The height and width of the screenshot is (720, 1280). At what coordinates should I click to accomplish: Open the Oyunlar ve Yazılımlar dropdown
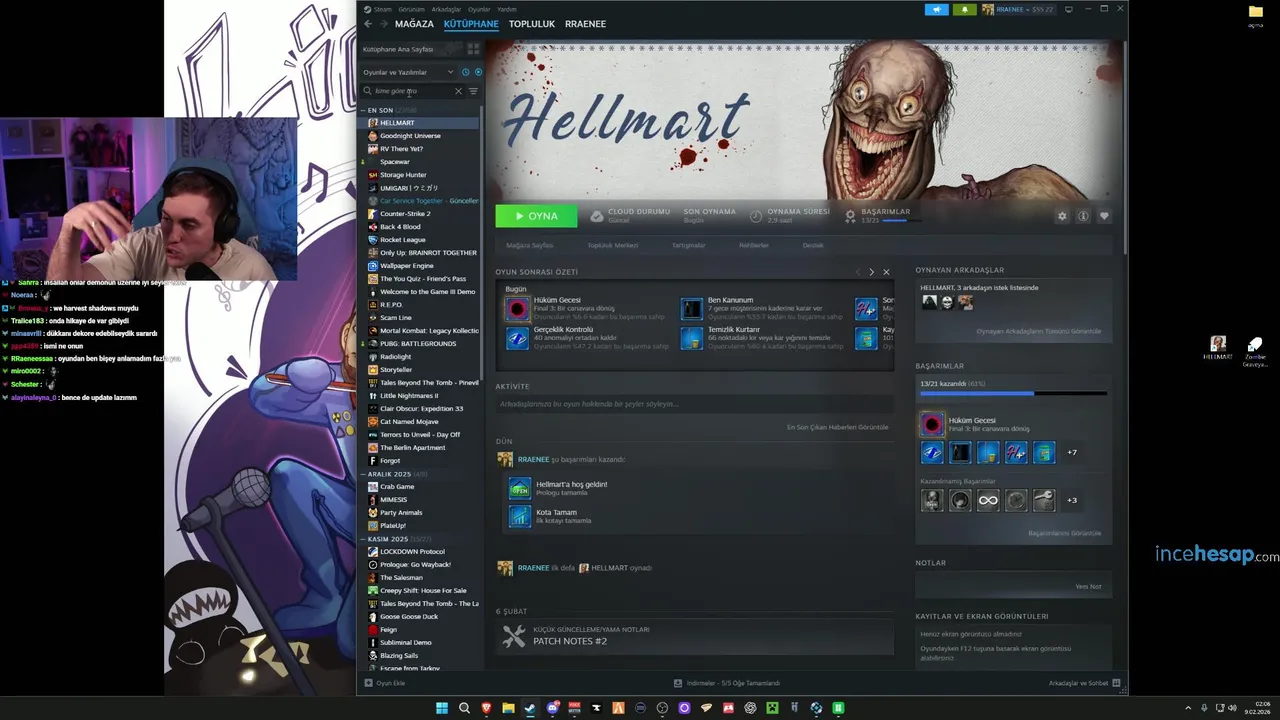[408, 72]
